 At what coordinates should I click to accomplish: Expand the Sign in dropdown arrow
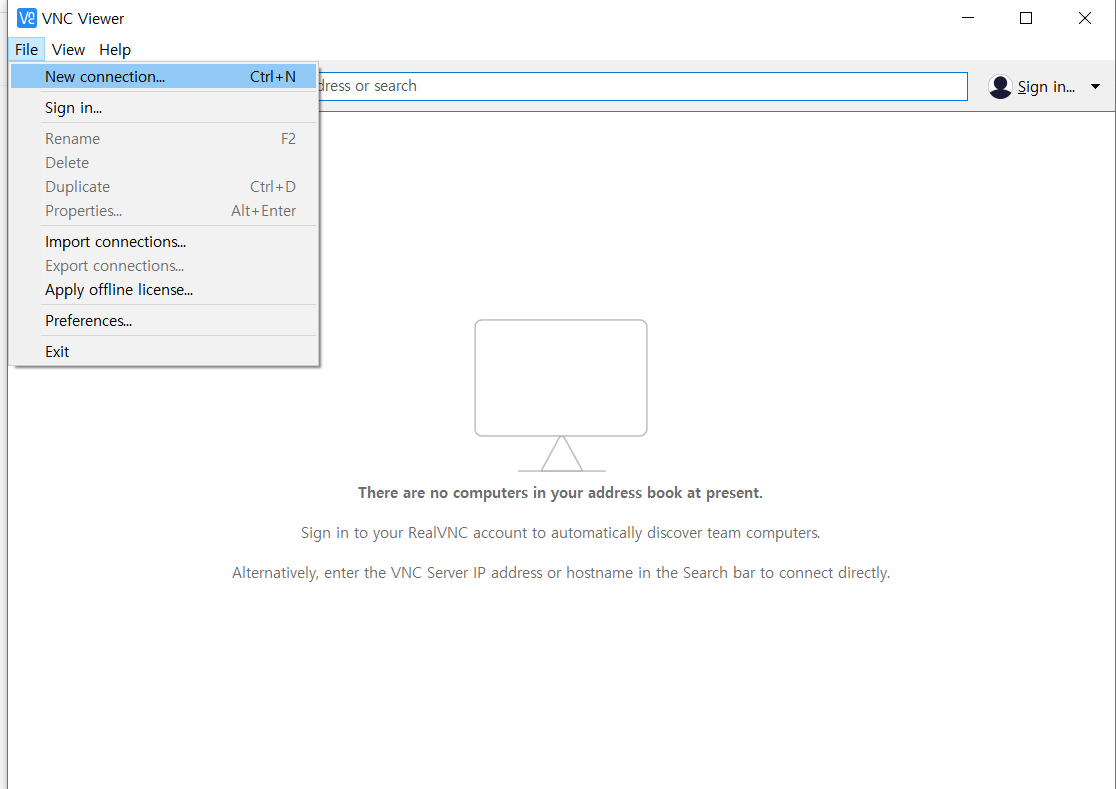[x=1095, y=87]
